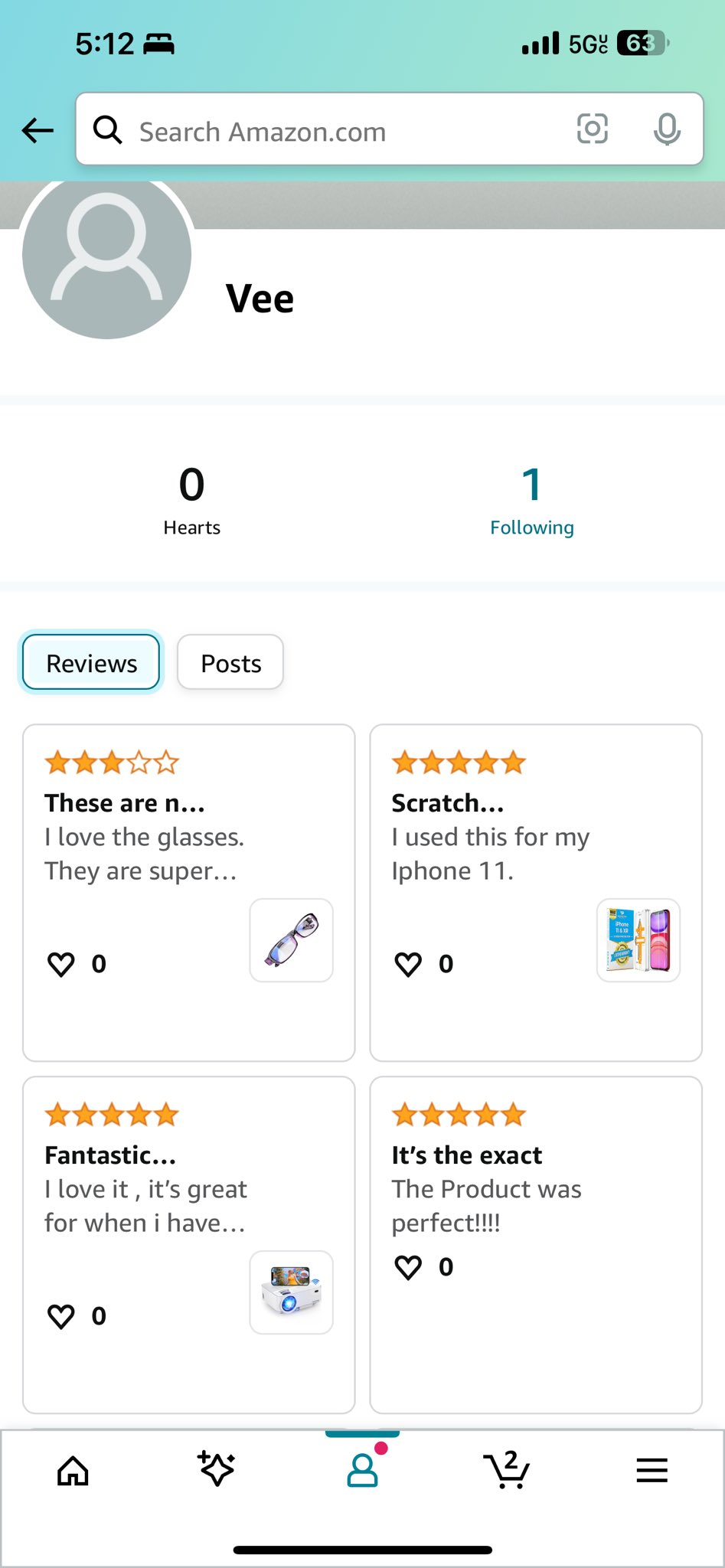725x1568 pixels.
Task: Open the "Scratch..." review title
Action: (x=448, y=803)
